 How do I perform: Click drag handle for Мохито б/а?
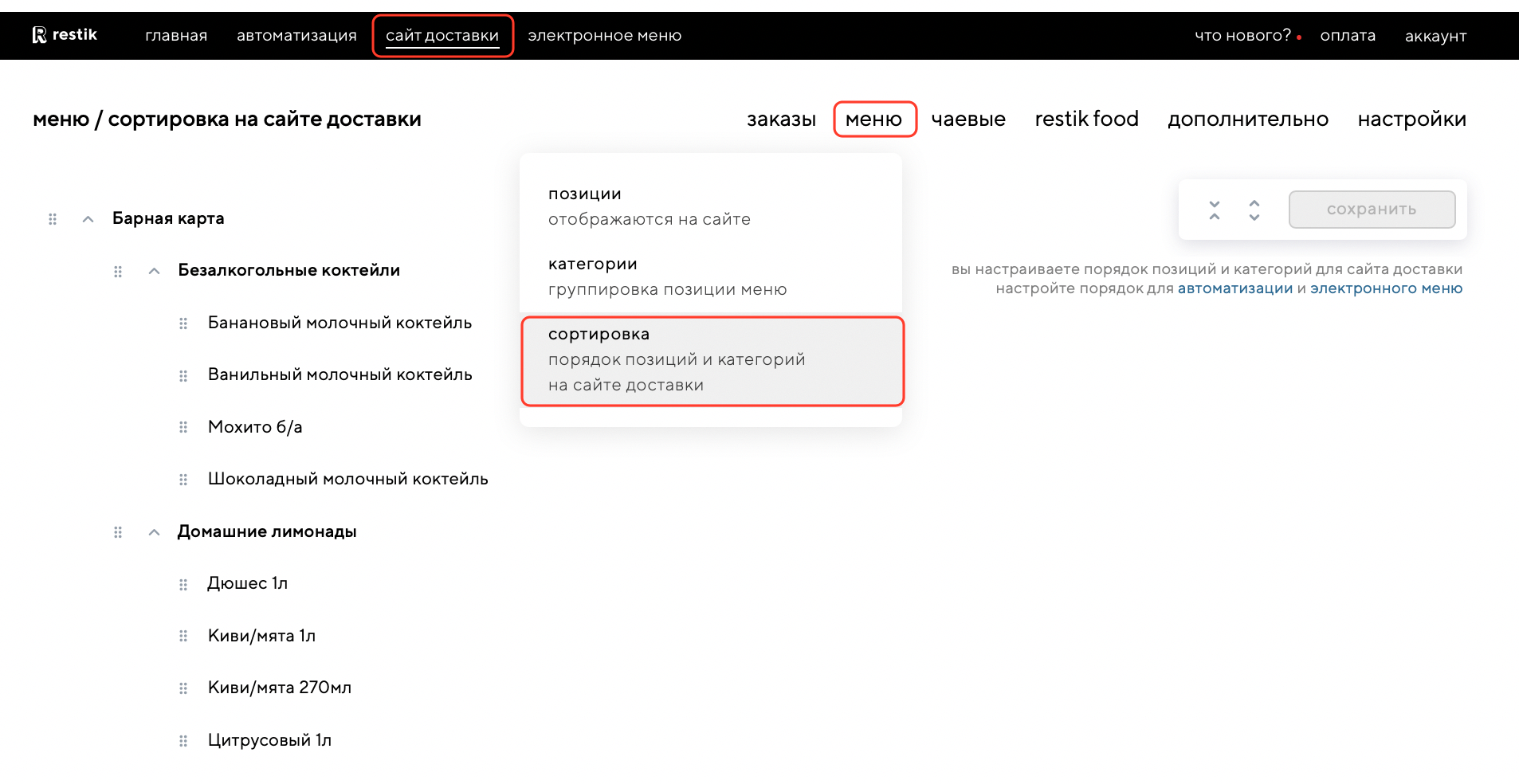click(x=183, y=428)
